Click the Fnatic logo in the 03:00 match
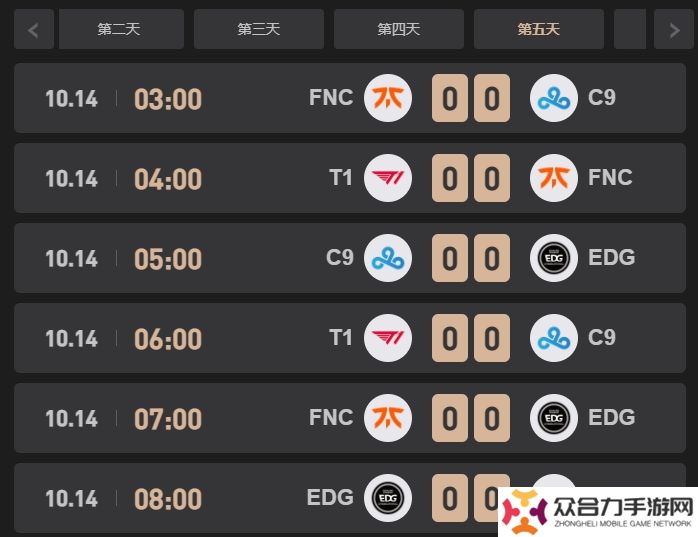 388,98
